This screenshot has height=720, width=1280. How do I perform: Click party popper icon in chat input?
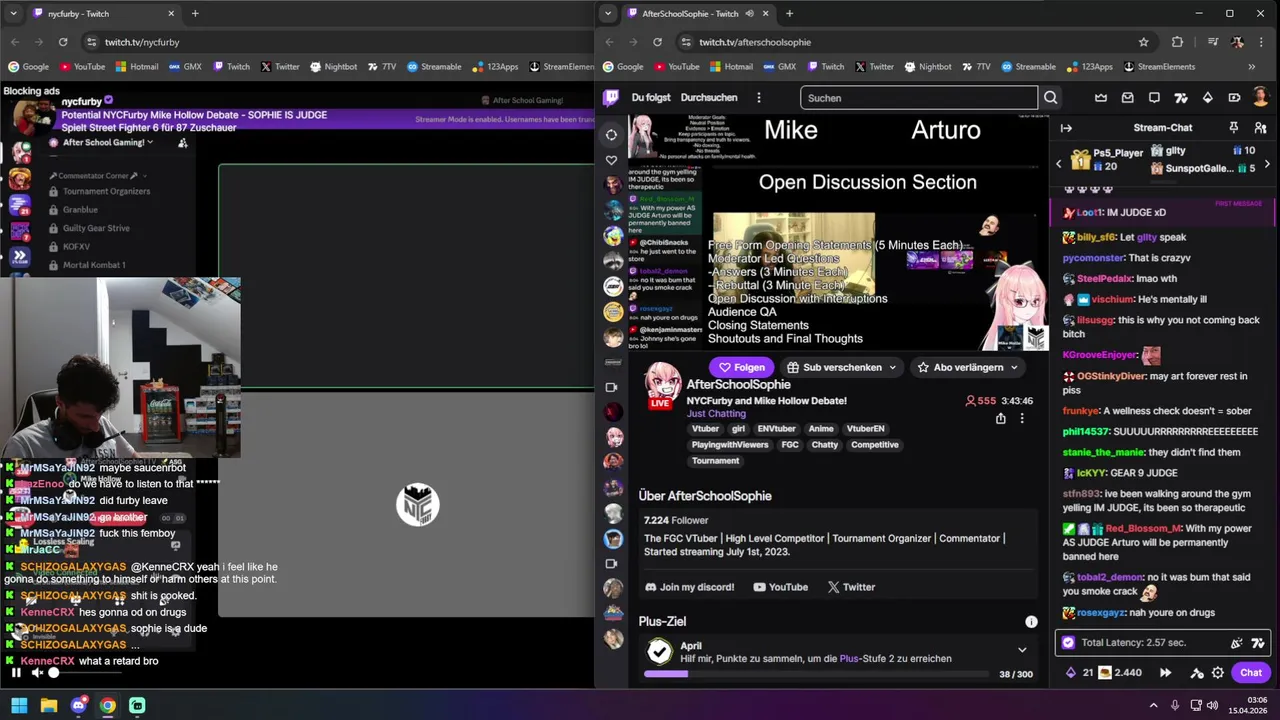(x=1237, y=643)
